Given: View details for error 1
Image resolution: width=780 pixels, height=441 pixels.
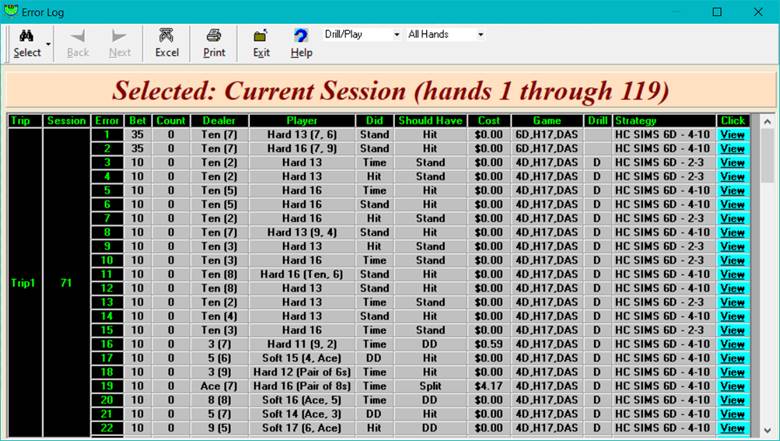Looking at the screenshot, I should (732, 135).
